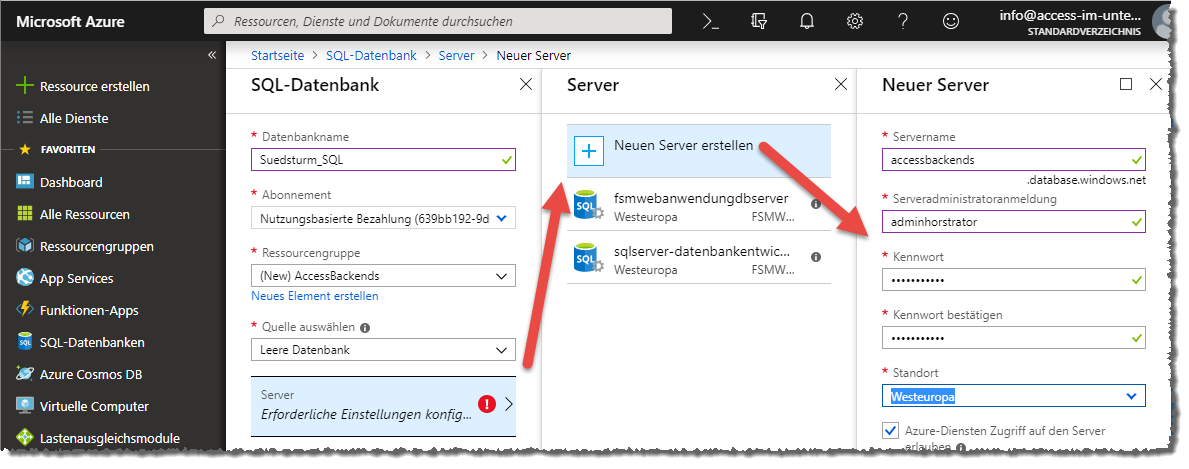Viewport: 1189px width, 469px height.
Task: Click the .database.windows.net suffix text
Action: (1086, 181)
